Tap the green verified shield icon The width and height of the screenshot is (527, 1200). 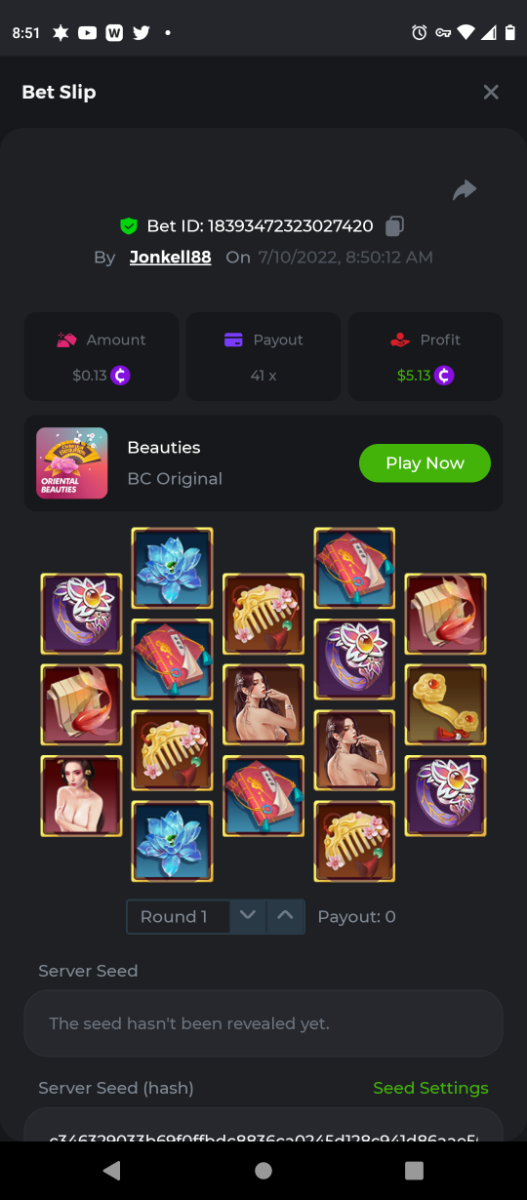(128, 226)
